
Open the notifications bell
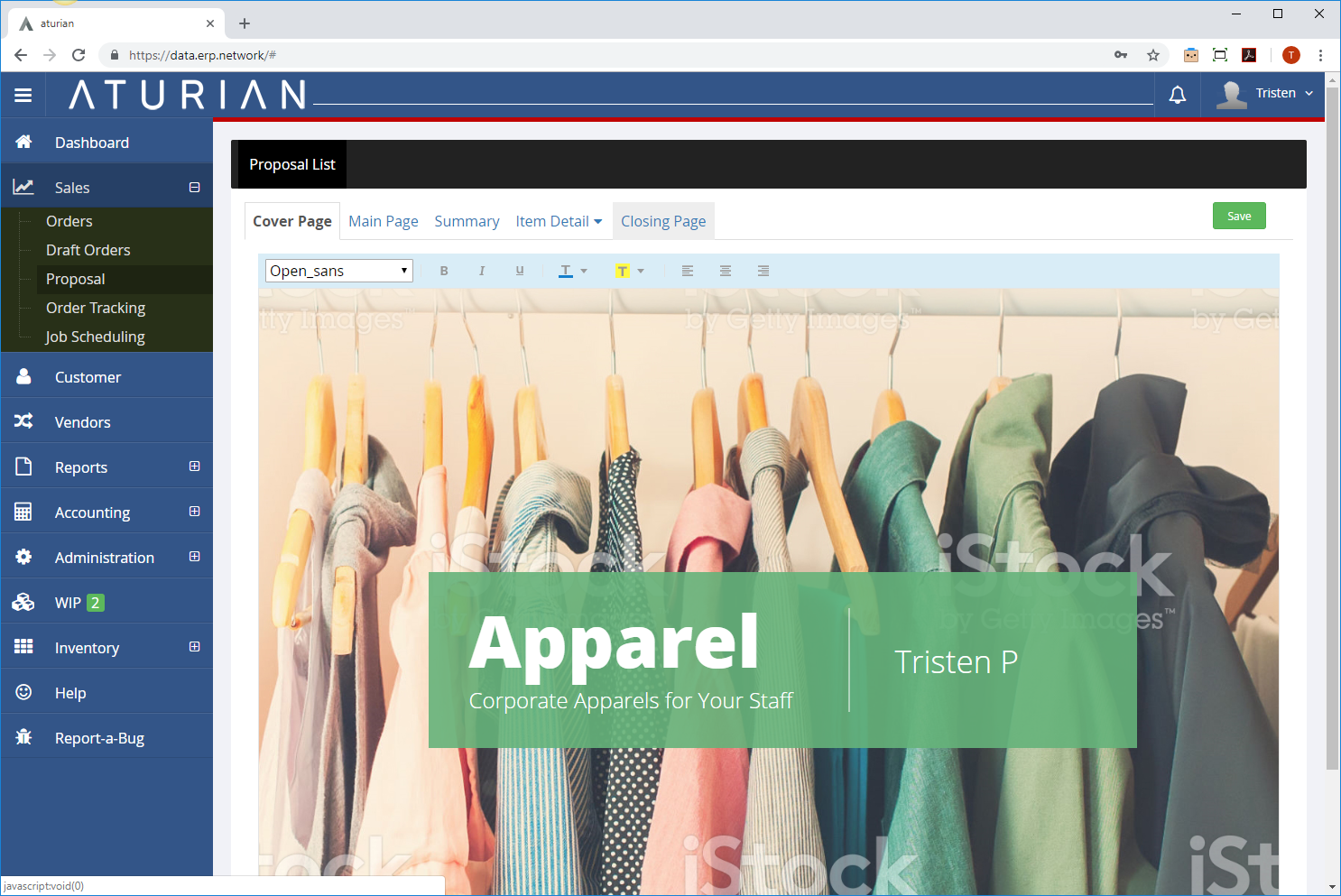(1178, 95)
